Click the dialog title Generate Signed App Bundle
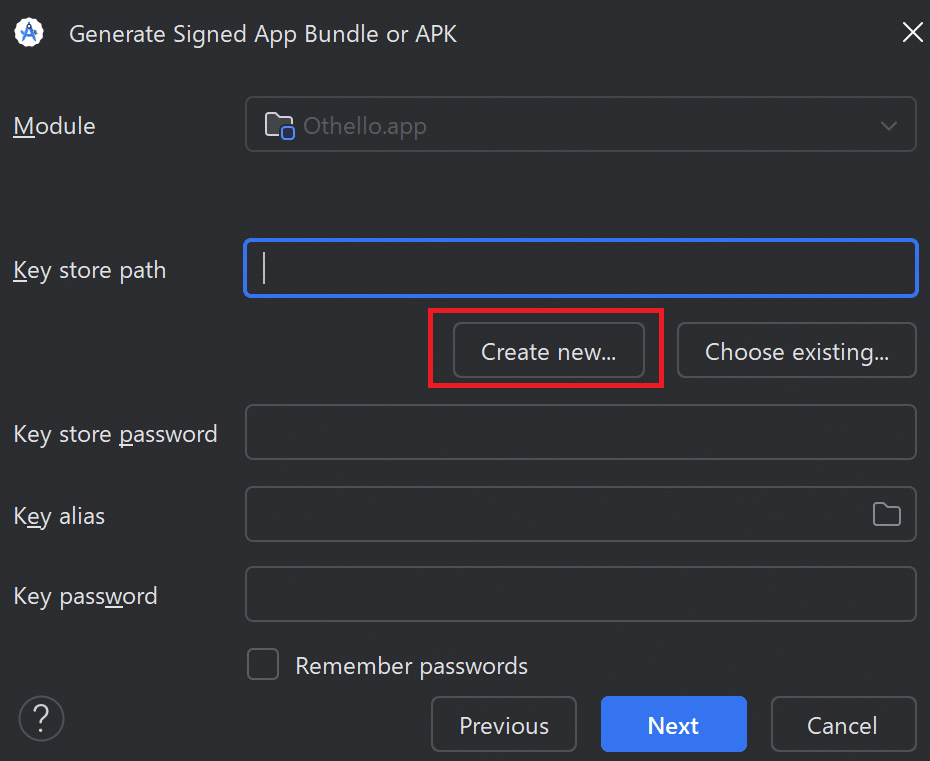 (x=262, y=33)
